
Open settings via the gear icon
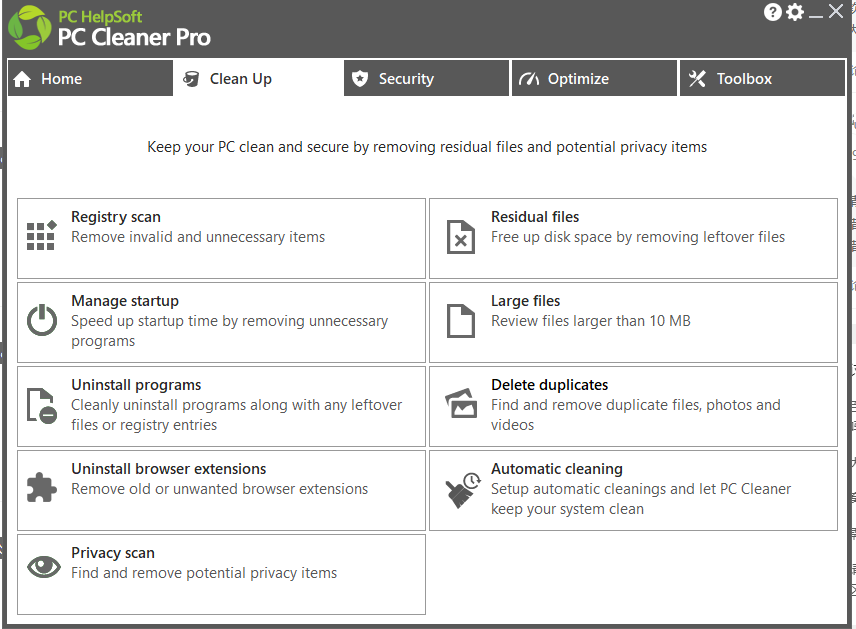pos(795,12)
